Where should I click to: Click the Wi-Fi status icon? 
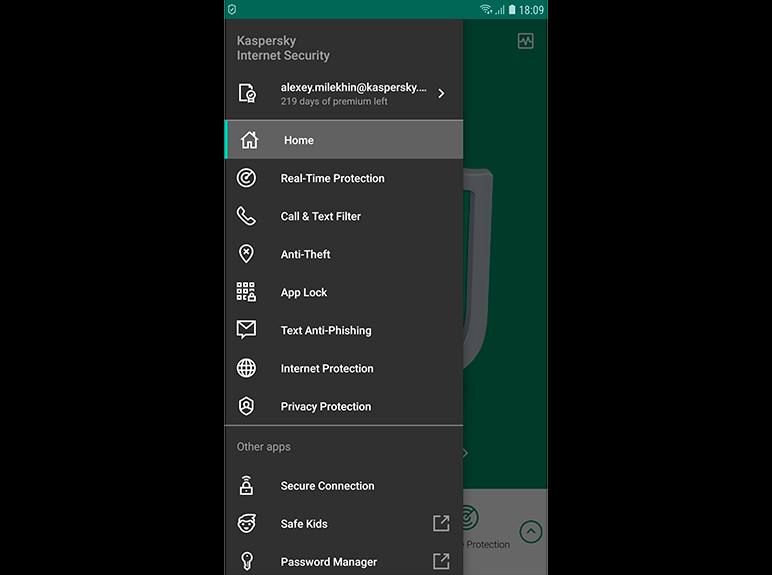click(x=486, y=9)
